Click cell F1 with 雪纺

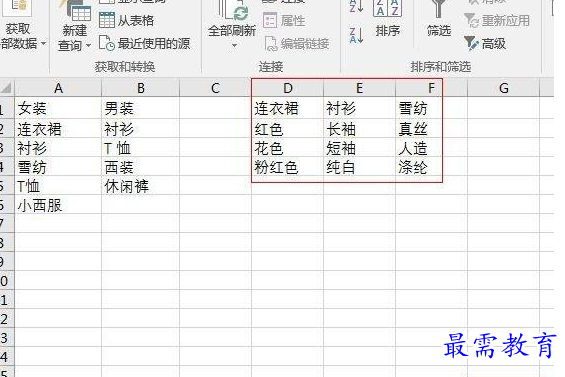point(431,108)
